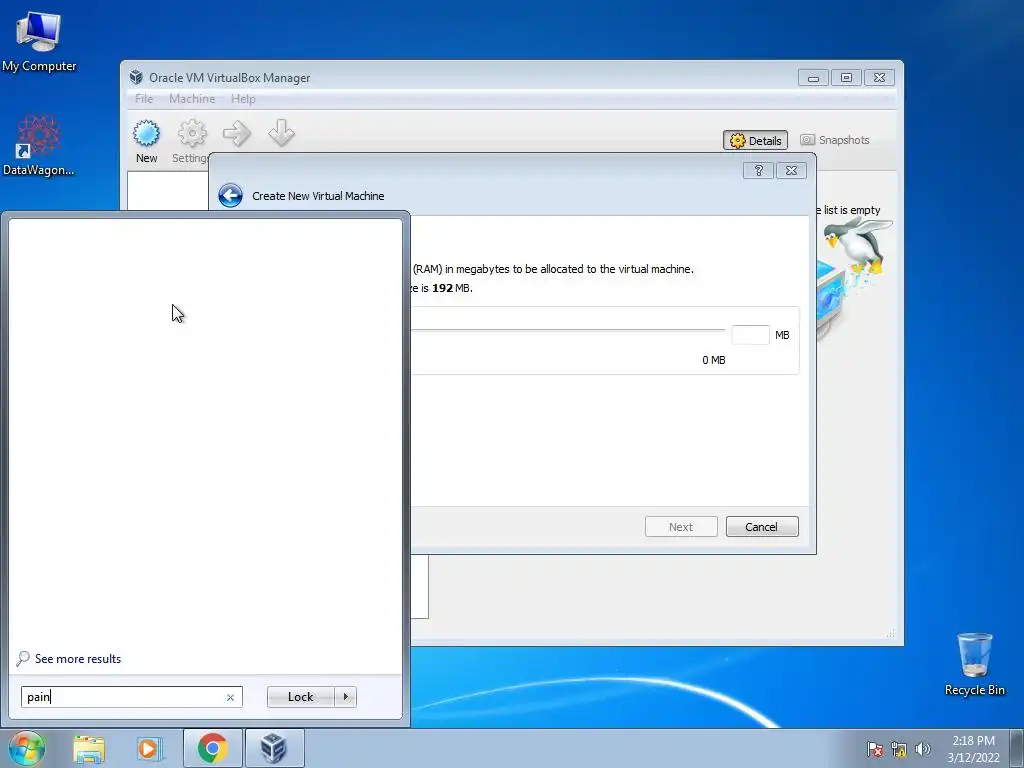This screenshot has height=768, width=1024.
Task: Open the File menu in VirtualBox Manager
Action: [144, 99]
